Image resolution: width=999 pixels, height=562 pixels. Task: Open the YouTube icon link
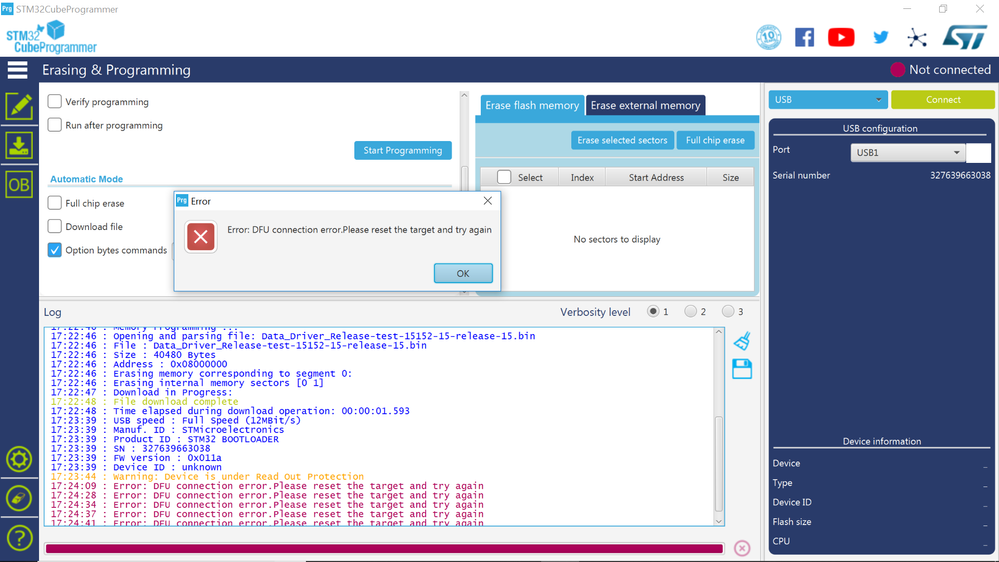tap(841, 38)
